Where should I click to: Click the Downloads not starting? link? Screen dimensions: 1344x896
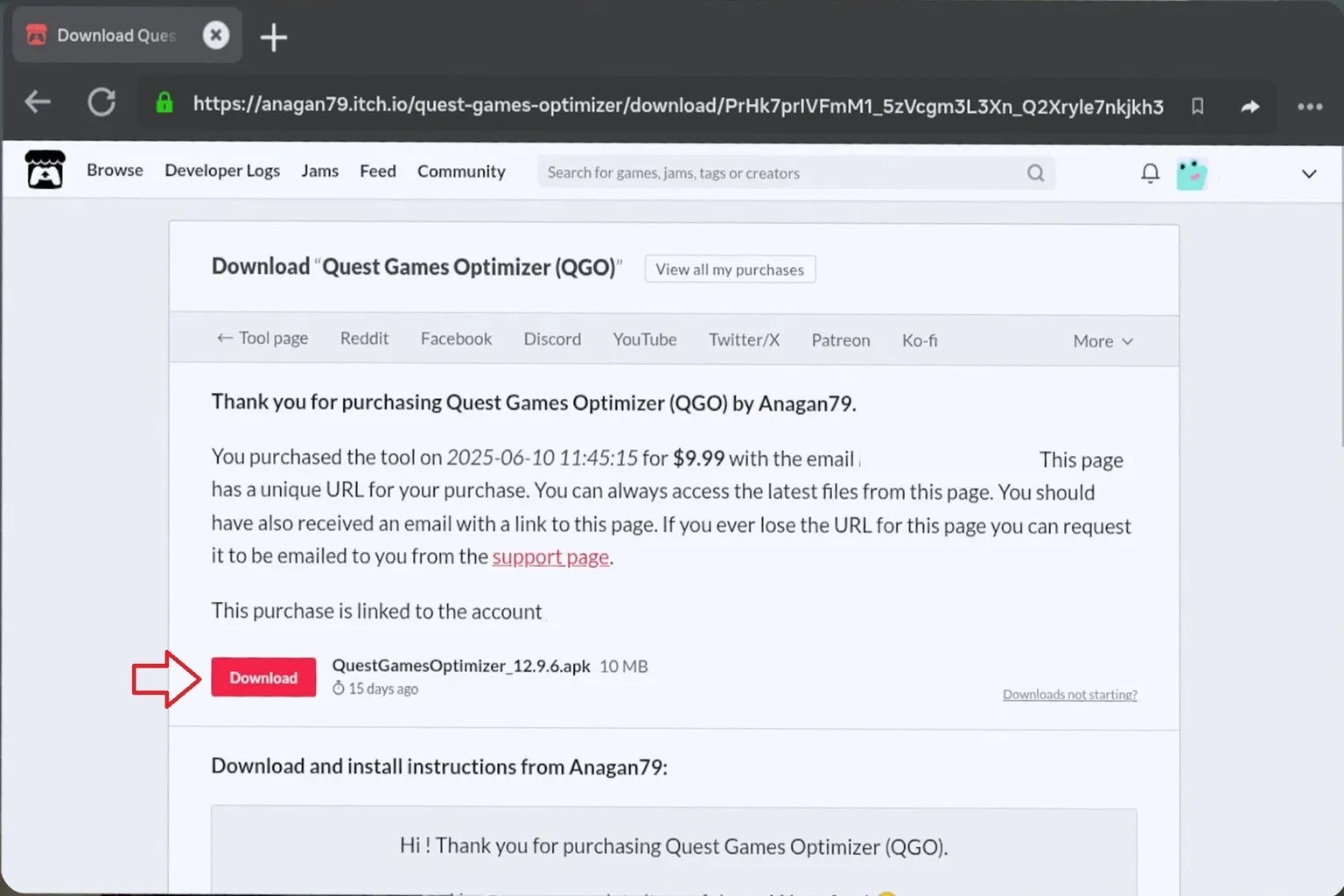pyautogui.click(x=1070, y=695)
